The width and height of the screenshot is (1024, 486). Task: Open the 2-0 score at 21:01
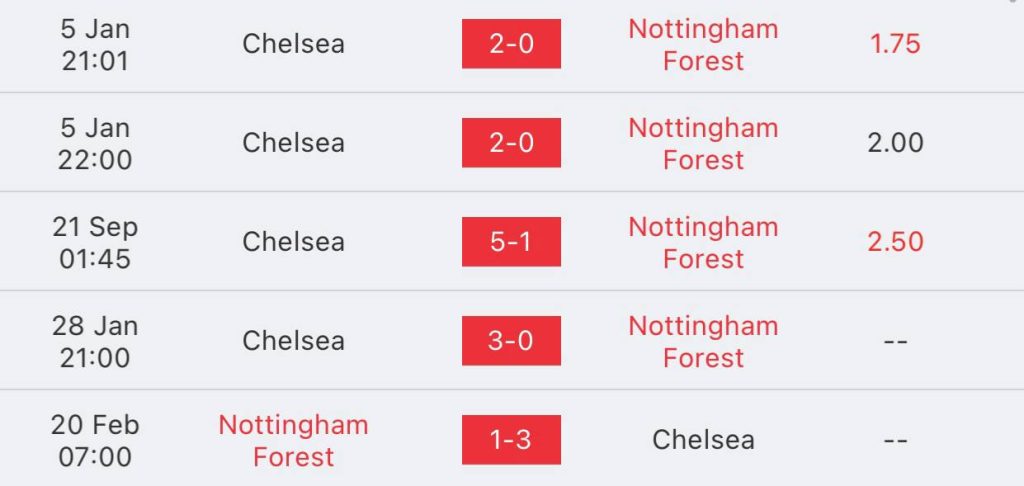511,44
